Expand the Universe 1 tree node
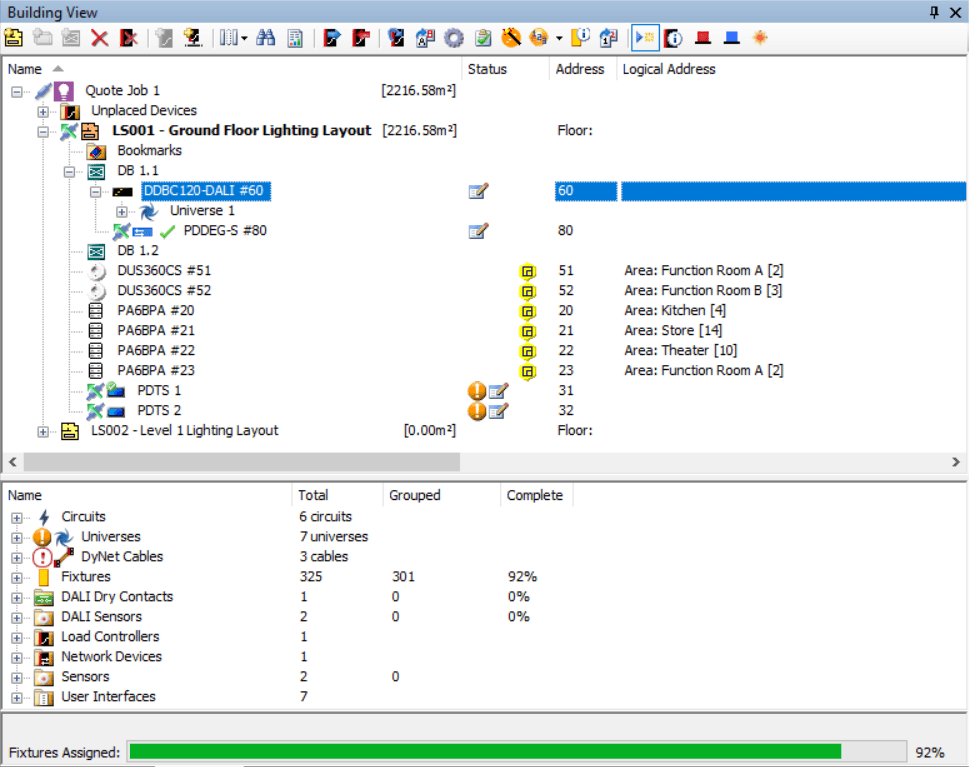This screenshot has width=969, height=767. 122,211
